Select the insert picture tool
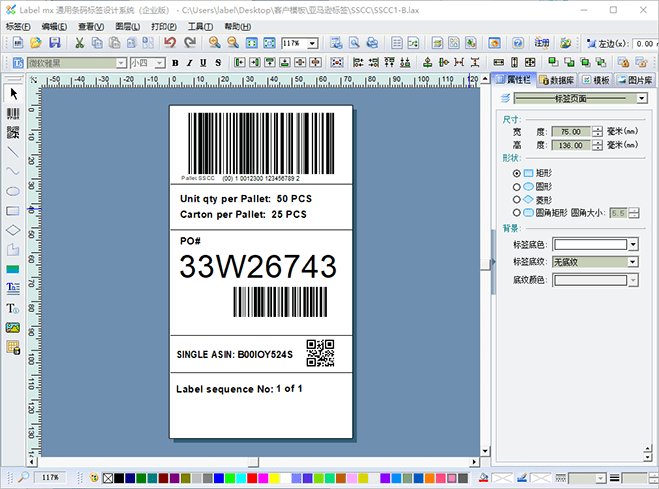This screenshot has width=659, height=489. (x=13, y=328)
